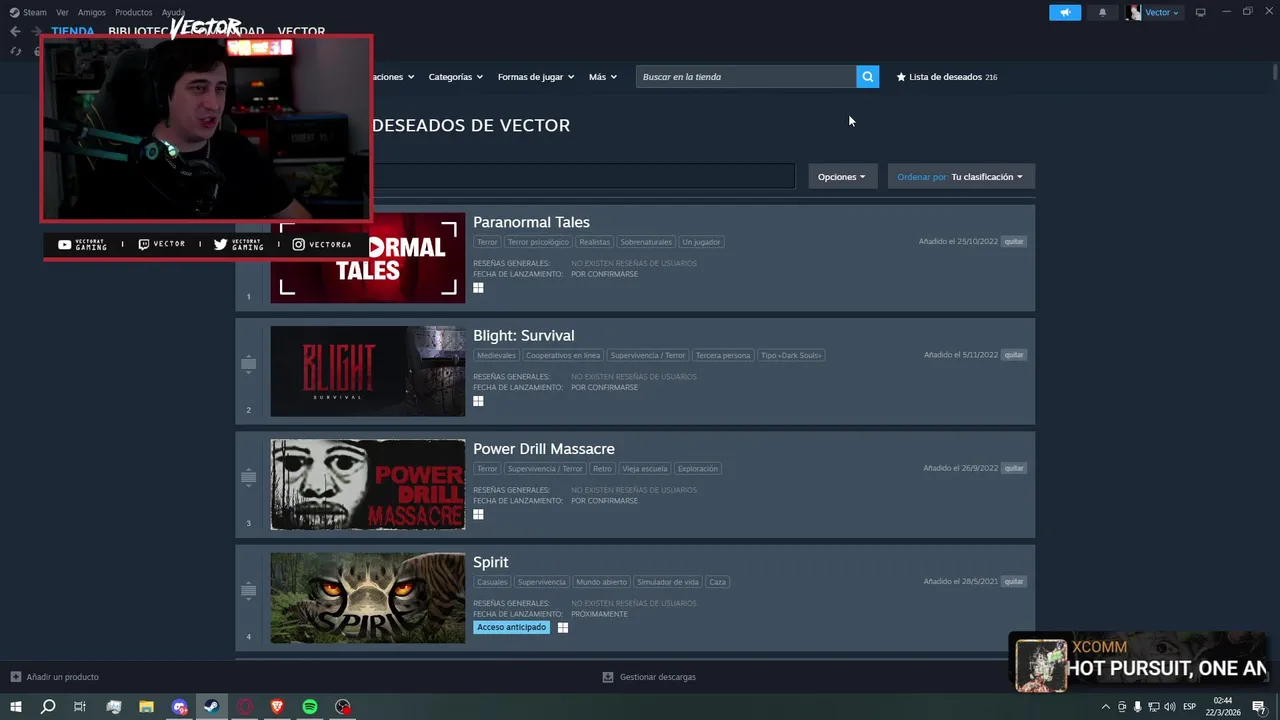Go to the TIENDA tab

pos(73,32)
